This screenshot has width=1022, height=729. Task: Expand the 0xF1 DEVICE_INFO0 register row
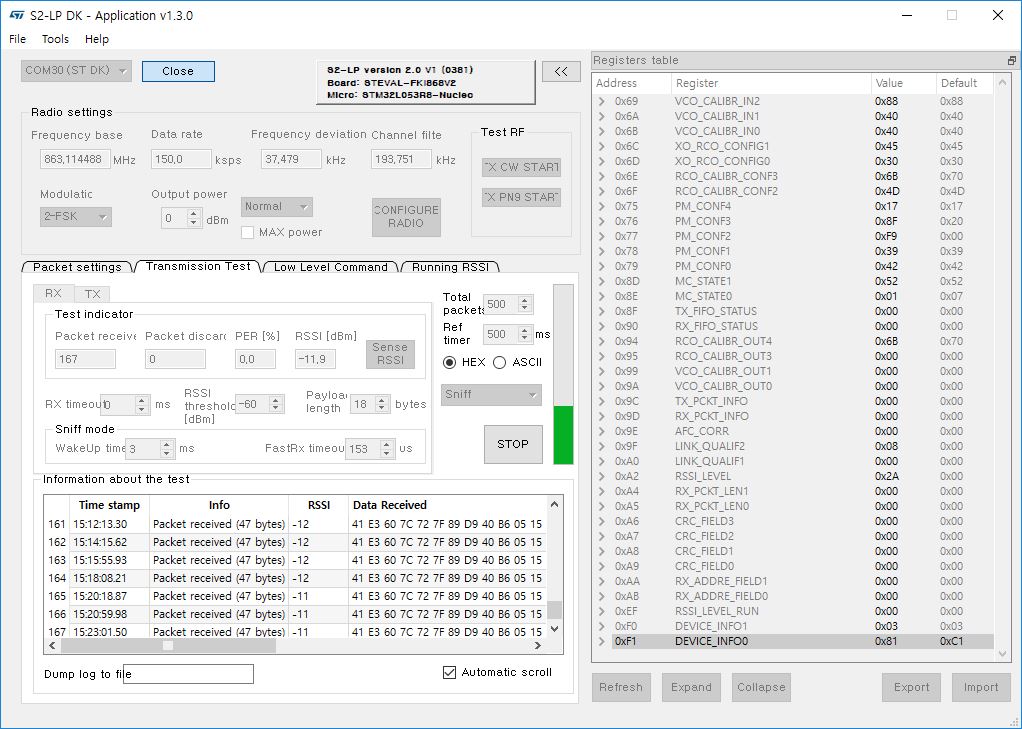click(602, 641)
